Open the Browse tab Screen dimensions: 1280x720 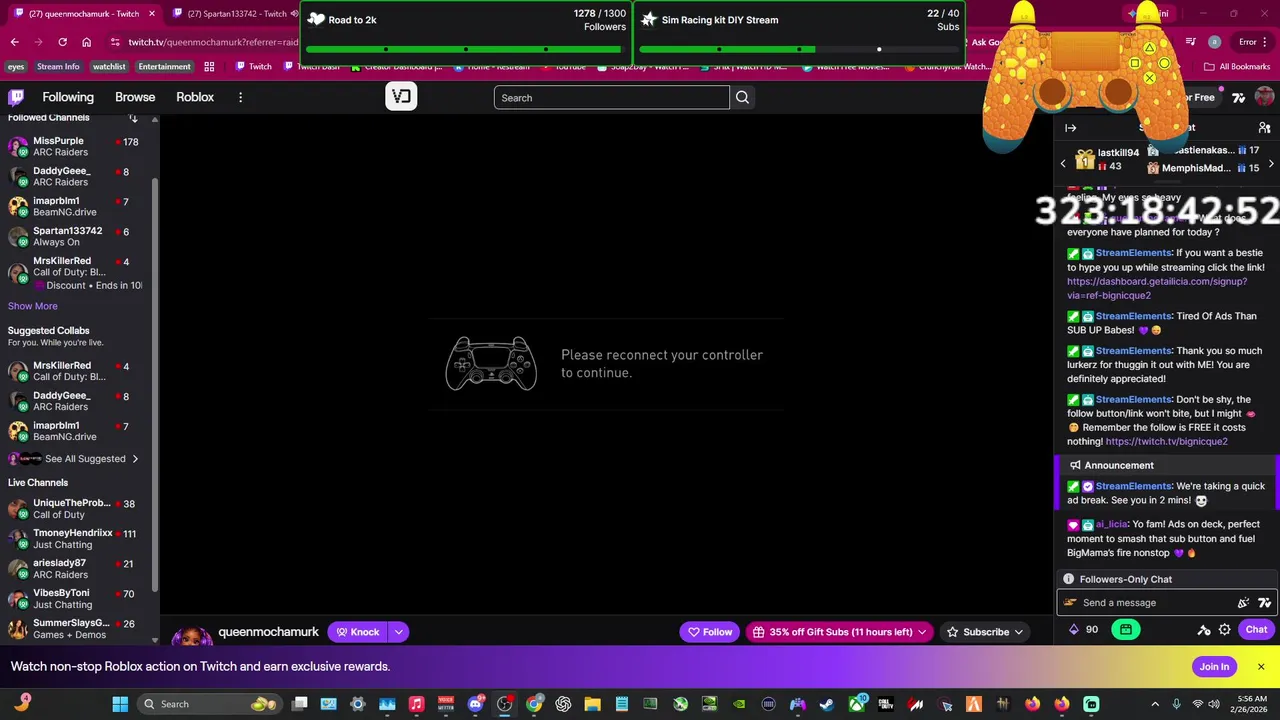pos(135,97)
